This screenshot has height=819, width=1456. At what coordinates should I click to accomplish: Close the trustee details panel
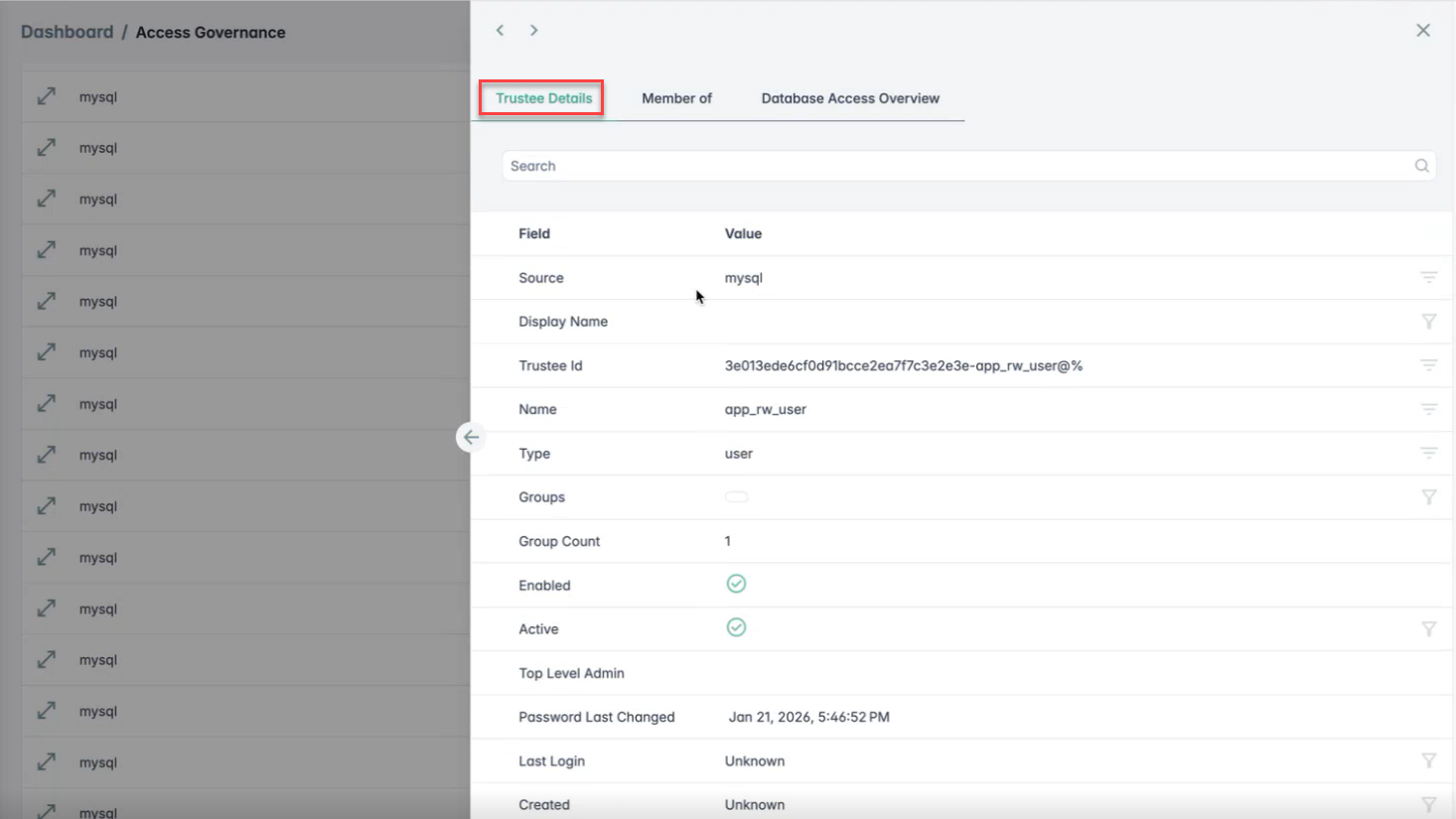click(1422, 31)
